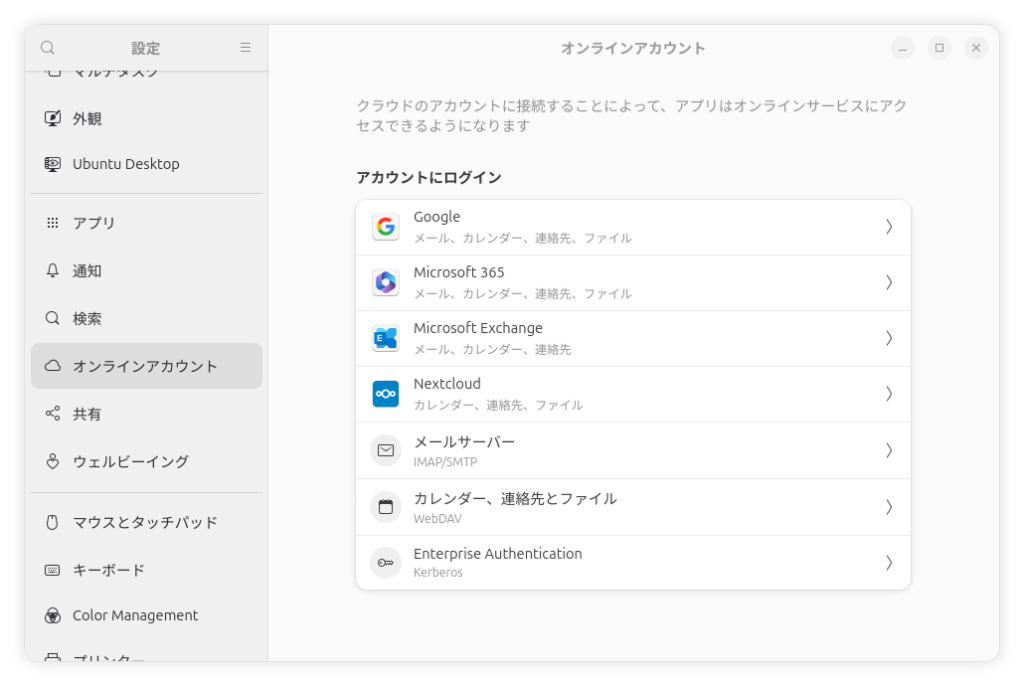
Task: Open the search icon in the header bar
Action: click(x=46, y=47)
